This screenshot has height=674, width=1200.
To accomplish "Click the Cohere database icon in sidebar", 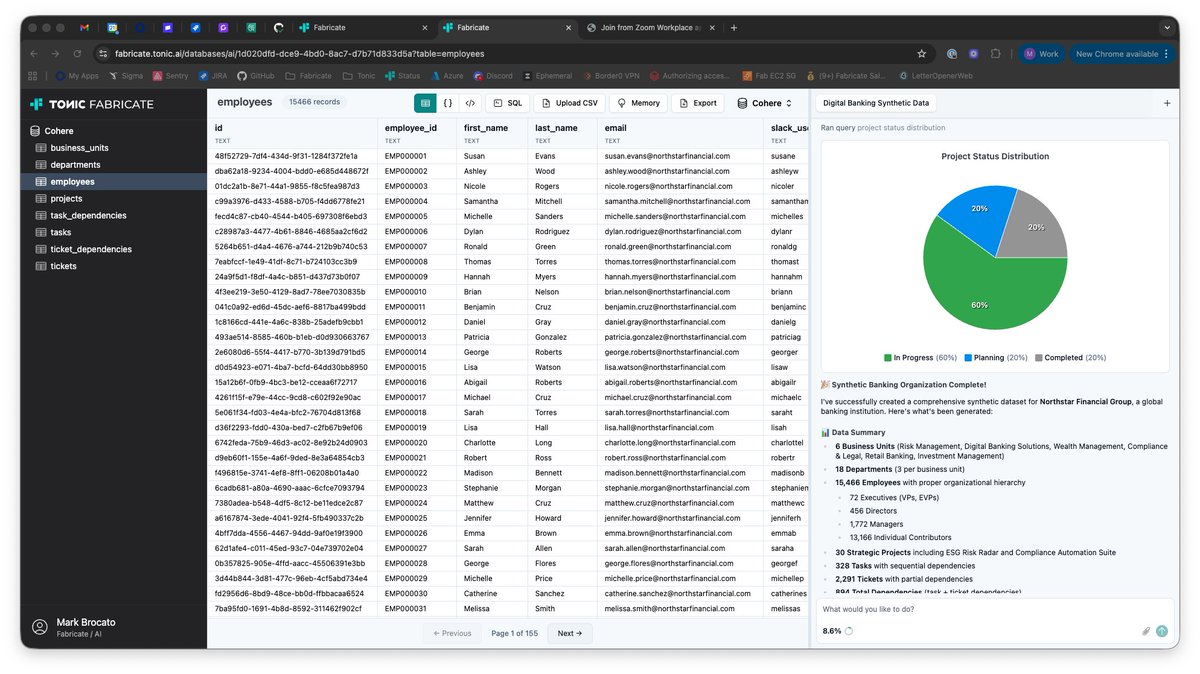I will [35, 131].
